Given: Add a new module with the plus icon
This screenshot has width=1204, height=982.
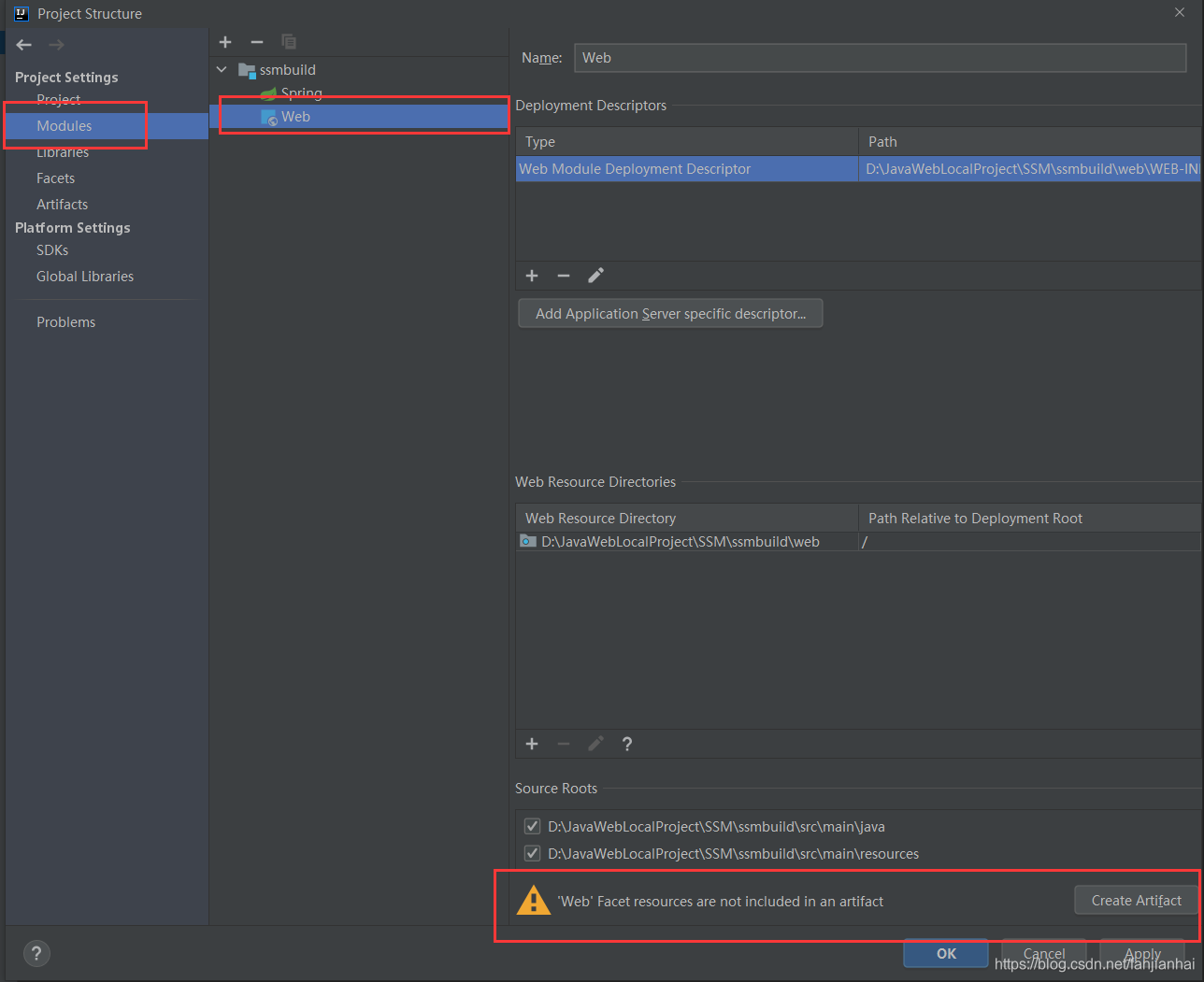Looking at the screenshot, I should click(225, 42).
